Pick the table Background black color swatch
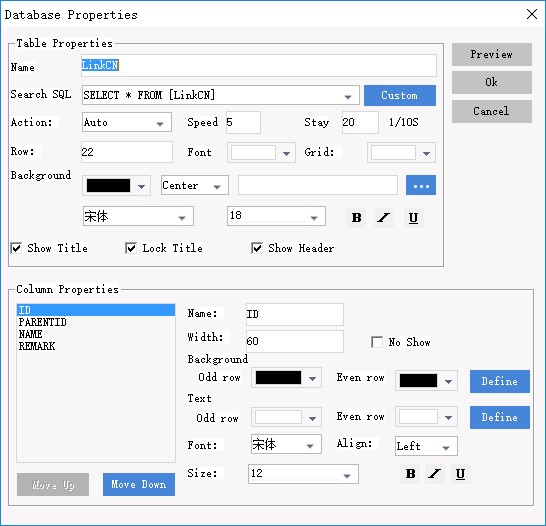This screenshot has width=546, height=526. point(108,186)
